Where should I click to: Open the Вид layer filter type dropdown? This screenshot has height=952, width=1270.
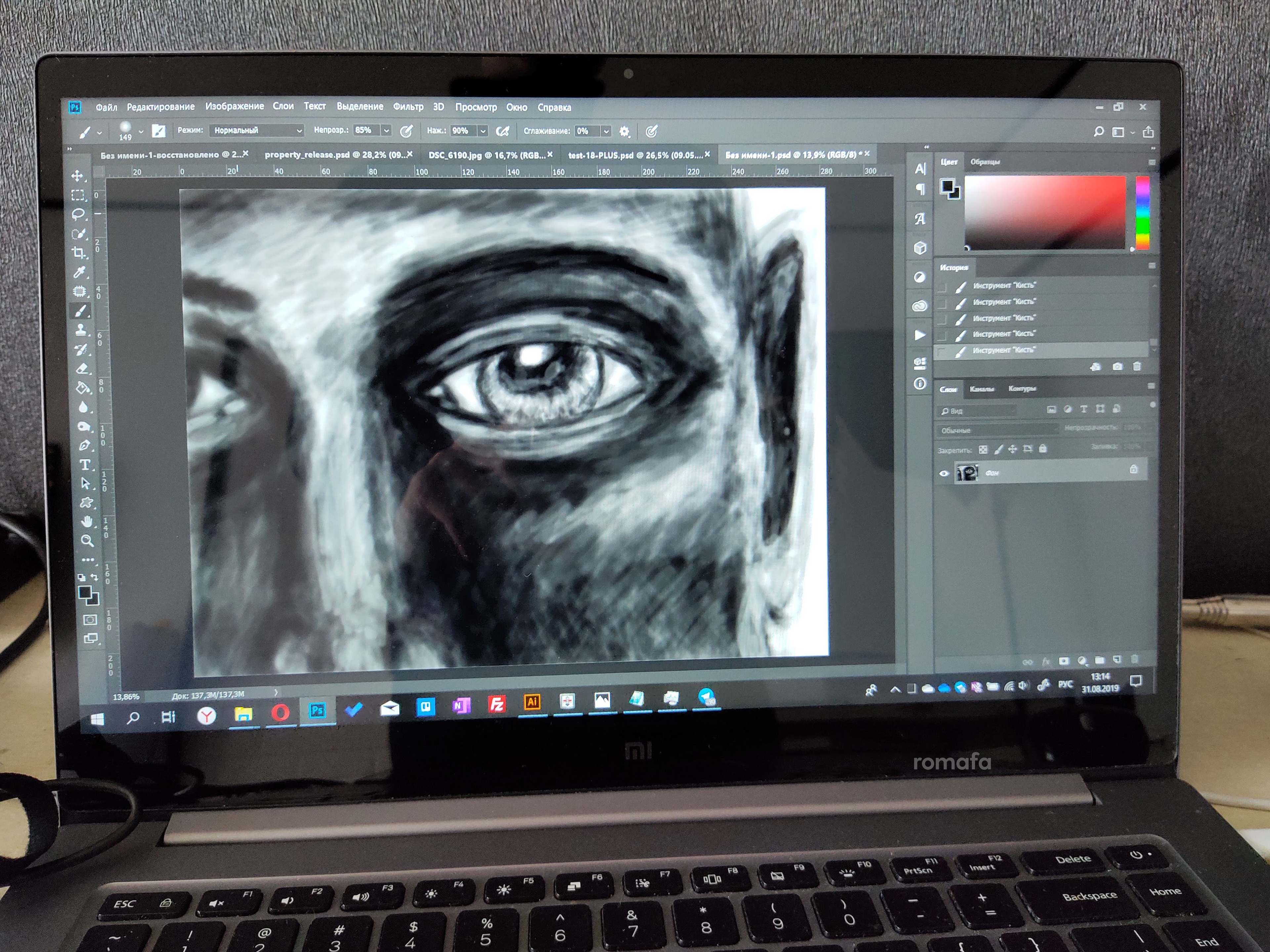[978, 411]
